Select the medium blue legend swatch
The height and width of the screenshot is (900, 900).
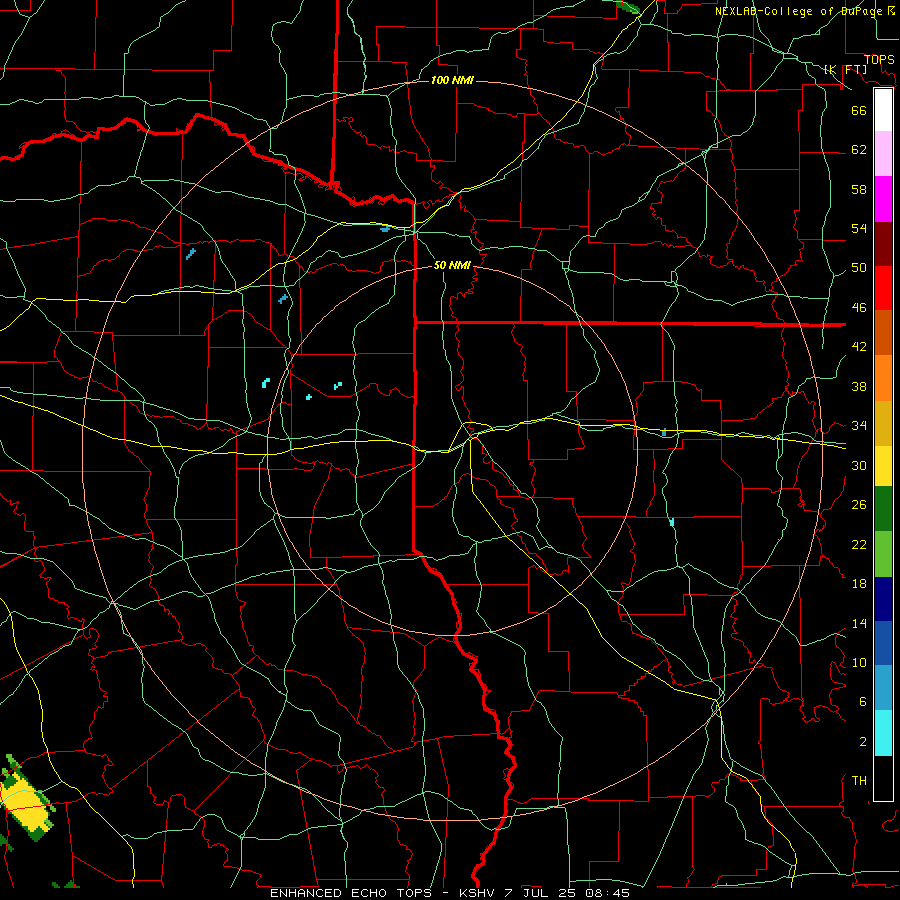(883, 643)
